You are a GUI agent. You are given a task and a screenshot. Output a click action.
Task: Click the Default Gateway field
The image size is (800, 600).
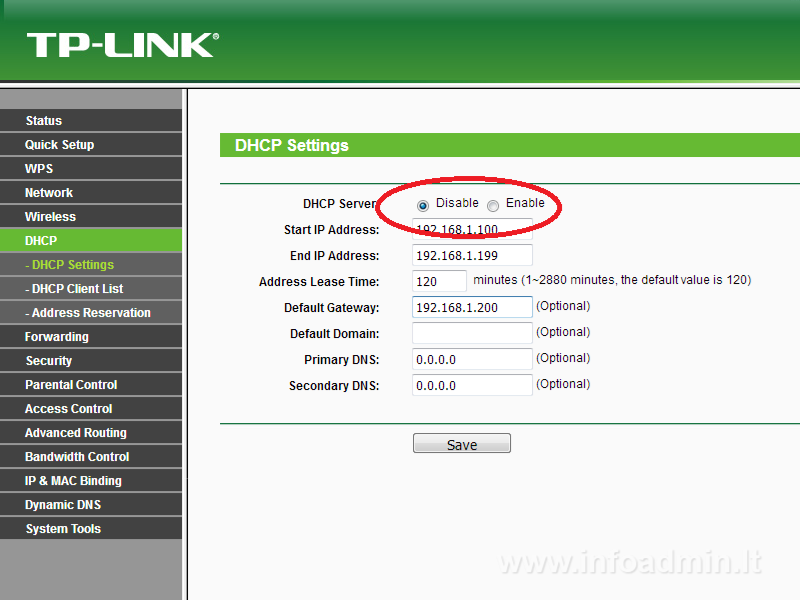(472, 307)
